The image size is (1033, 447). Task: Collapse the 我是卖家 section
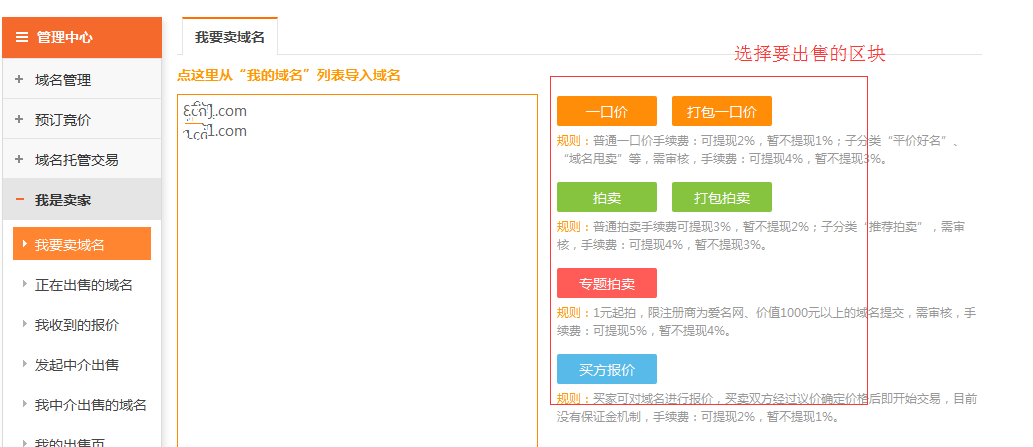tap(62, 200)
